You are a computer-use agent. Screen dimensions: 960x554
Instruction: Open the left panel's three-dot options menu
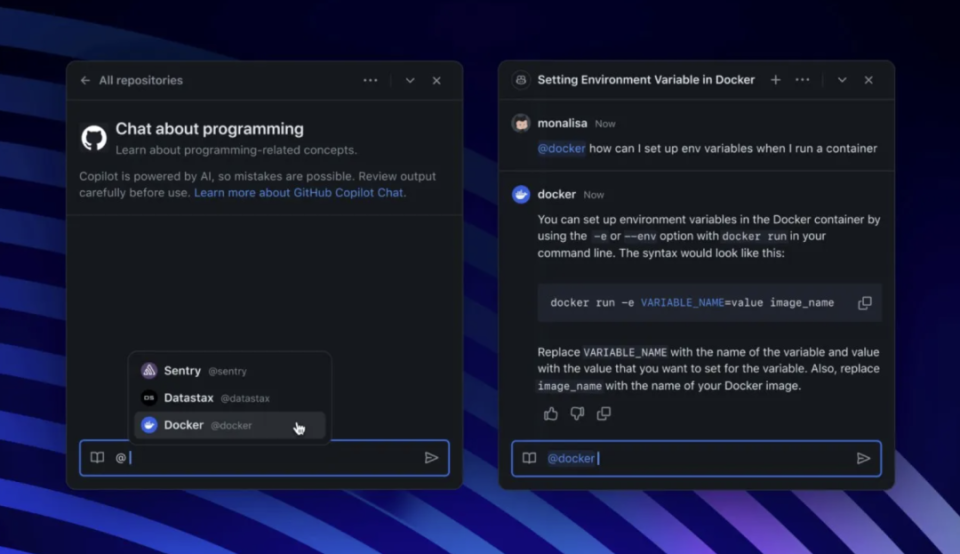point(370,80)
